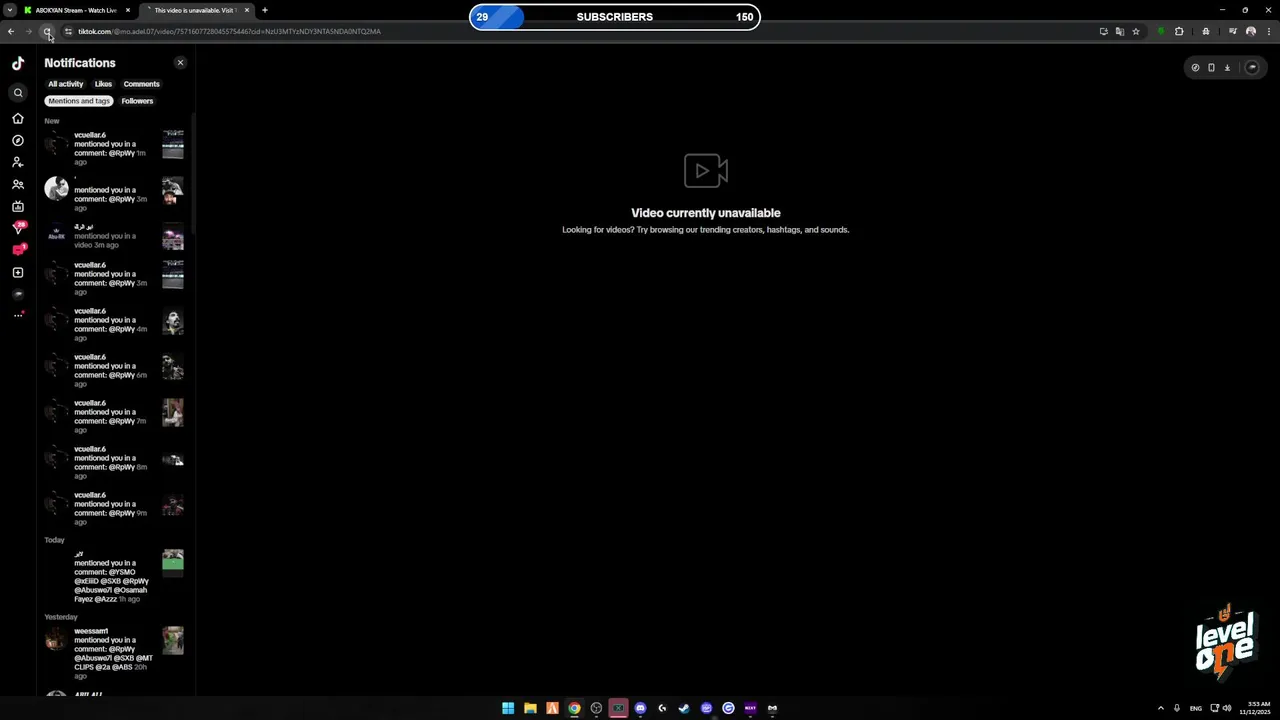Open vcuellar.6 mention from 4m ago
The height and width of the screenshot is (720, 1280).
(x=114, y=324)
